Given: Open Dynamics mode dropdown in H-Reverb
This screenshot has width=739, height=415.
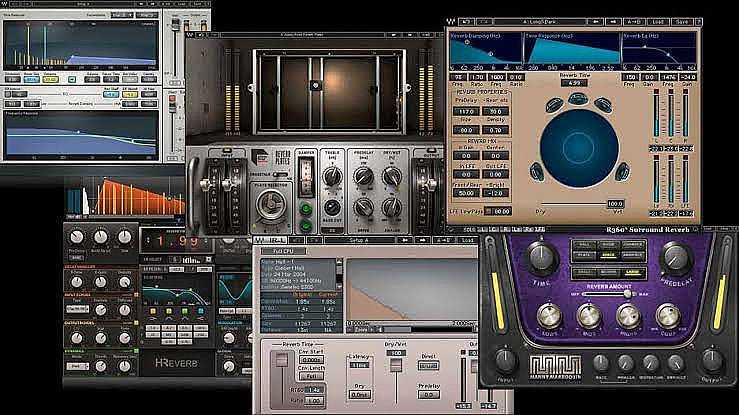Looking at the screenshot, I should tap(78, 366).
